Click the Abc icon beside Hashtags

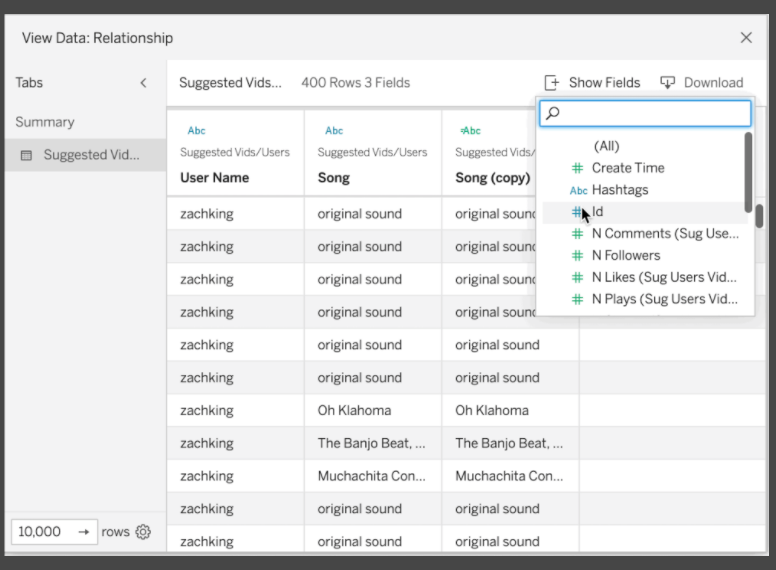click(578, 190)
